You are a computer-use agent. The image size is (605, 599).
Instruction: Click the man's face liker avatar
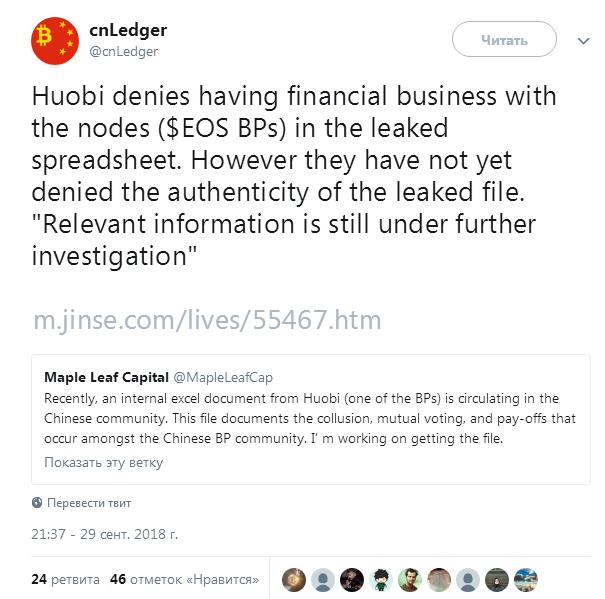(x=410, y=579)
